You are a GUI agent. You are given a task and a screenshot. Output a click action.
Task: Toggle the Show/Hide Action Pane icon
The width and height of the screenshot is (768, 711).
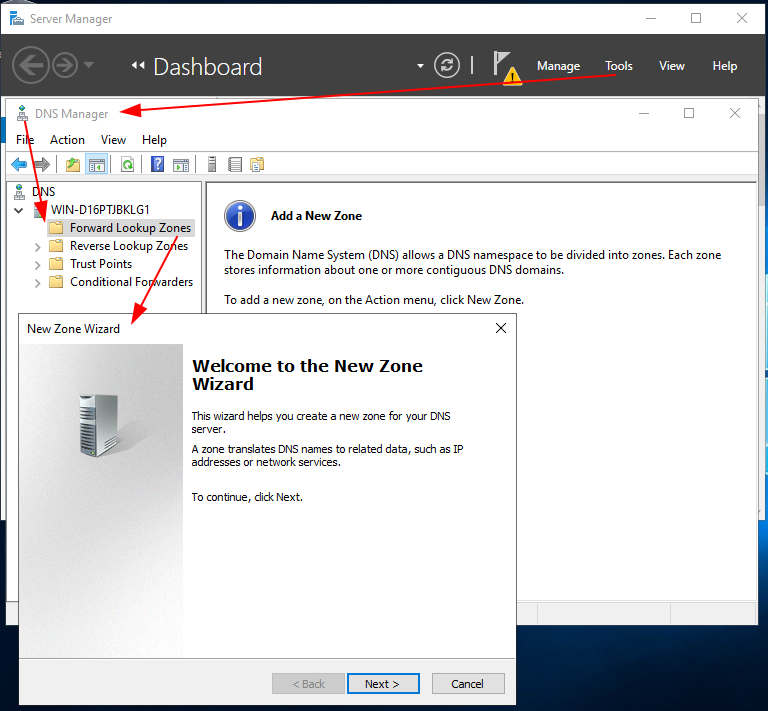click(181, 165)
